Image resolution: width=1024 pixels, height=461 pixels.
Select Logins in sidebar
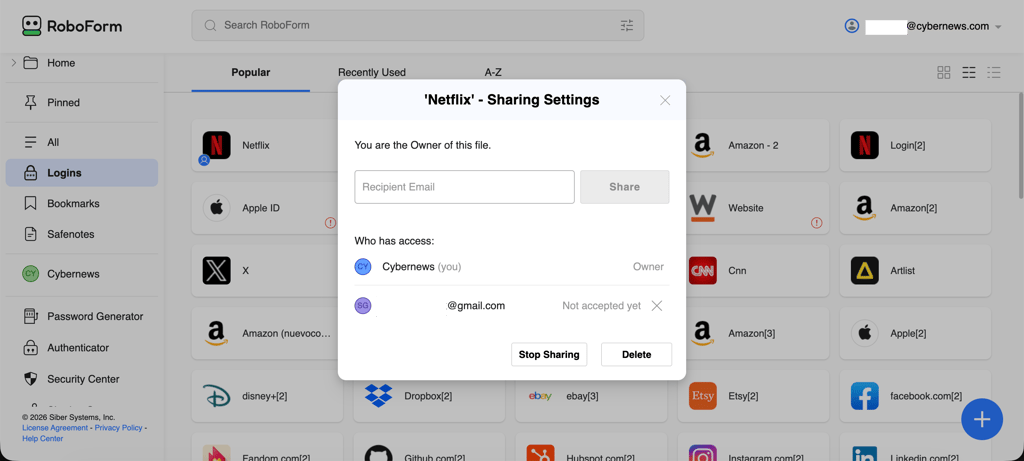coord(82,173)
